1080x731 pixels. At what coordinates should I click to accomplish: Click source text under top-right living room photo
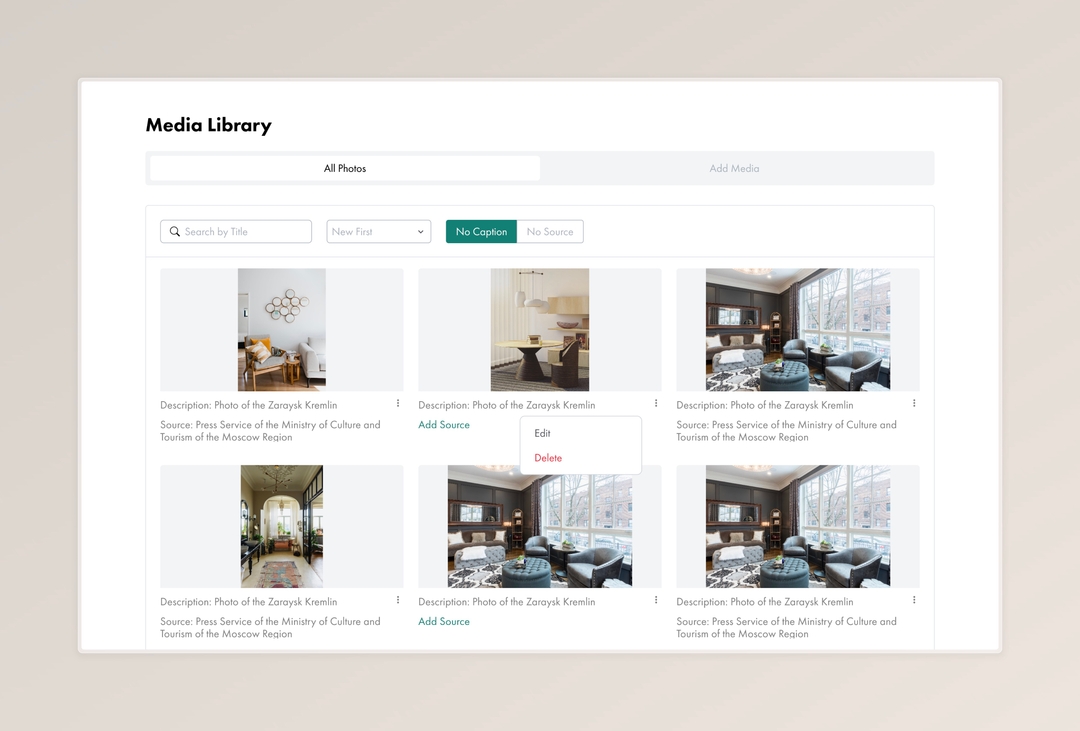(x=786, y=431)
